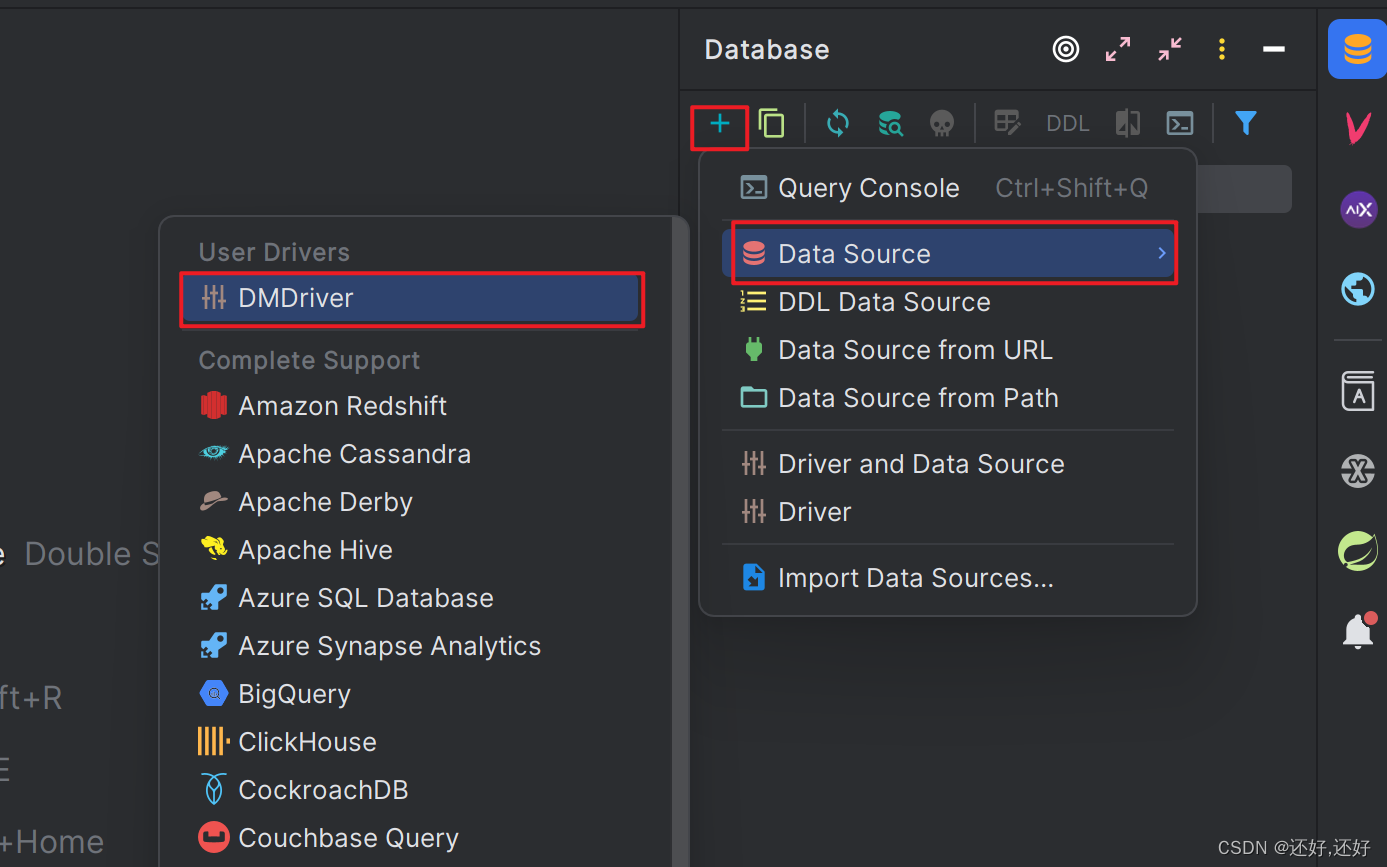Select Couchbase Query data source
Viewport: 1387px width, 867px height.
(x=412, y=838)
